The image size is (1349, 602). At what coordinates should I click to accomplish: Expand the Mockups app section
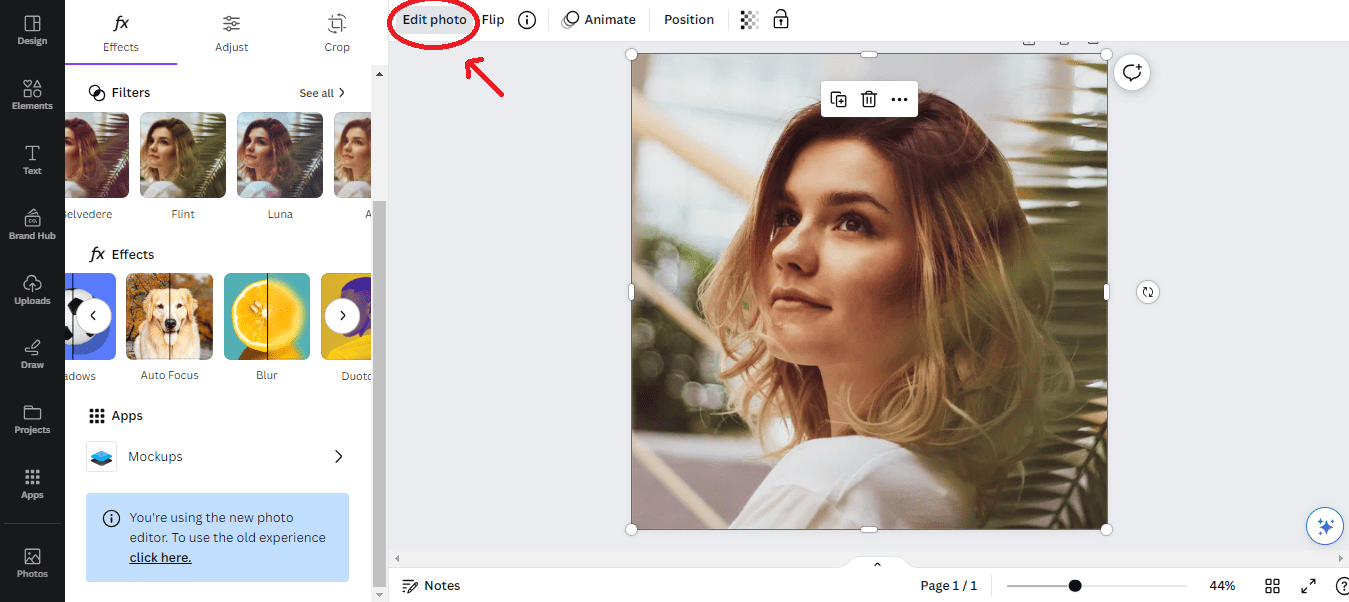[339, 456]
